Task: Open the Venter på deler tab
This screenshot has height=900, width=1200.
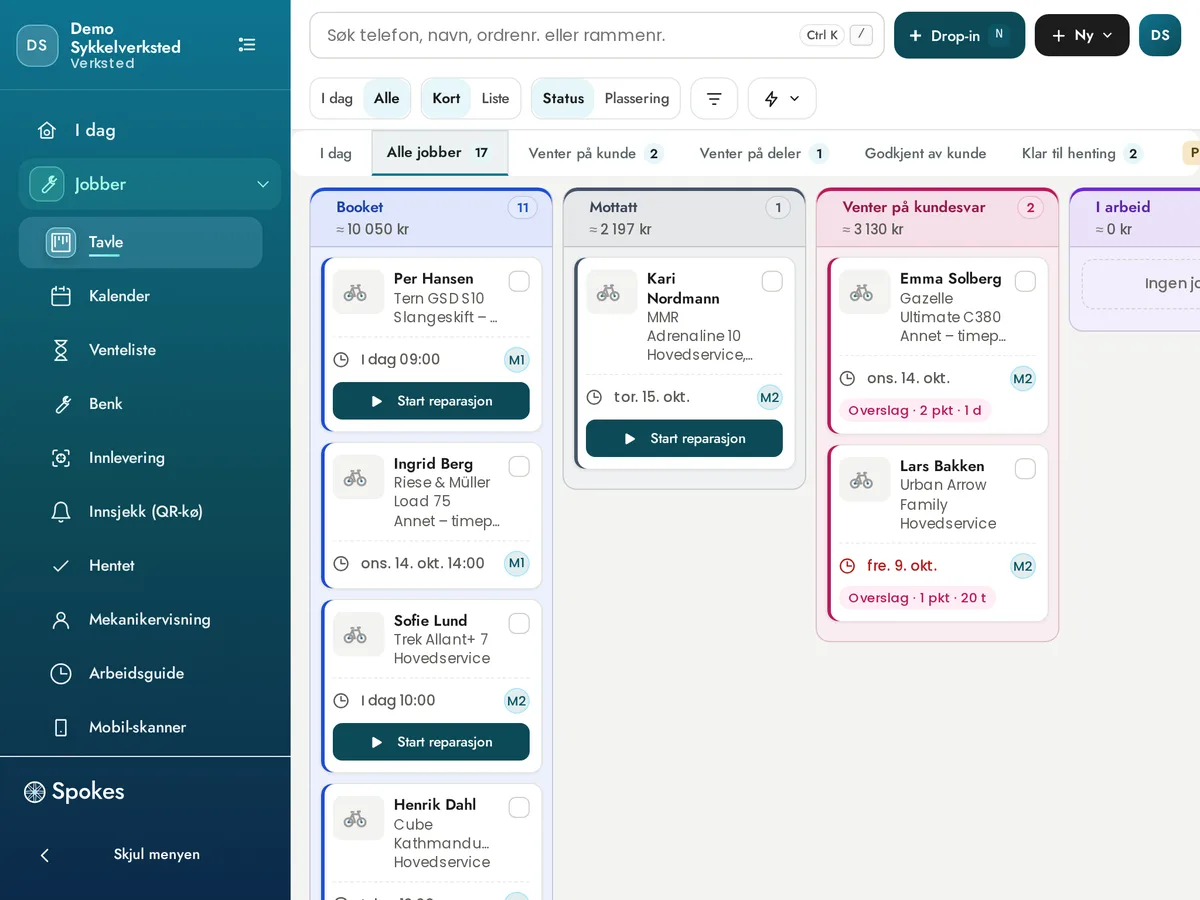Action: tap(764, 153)
